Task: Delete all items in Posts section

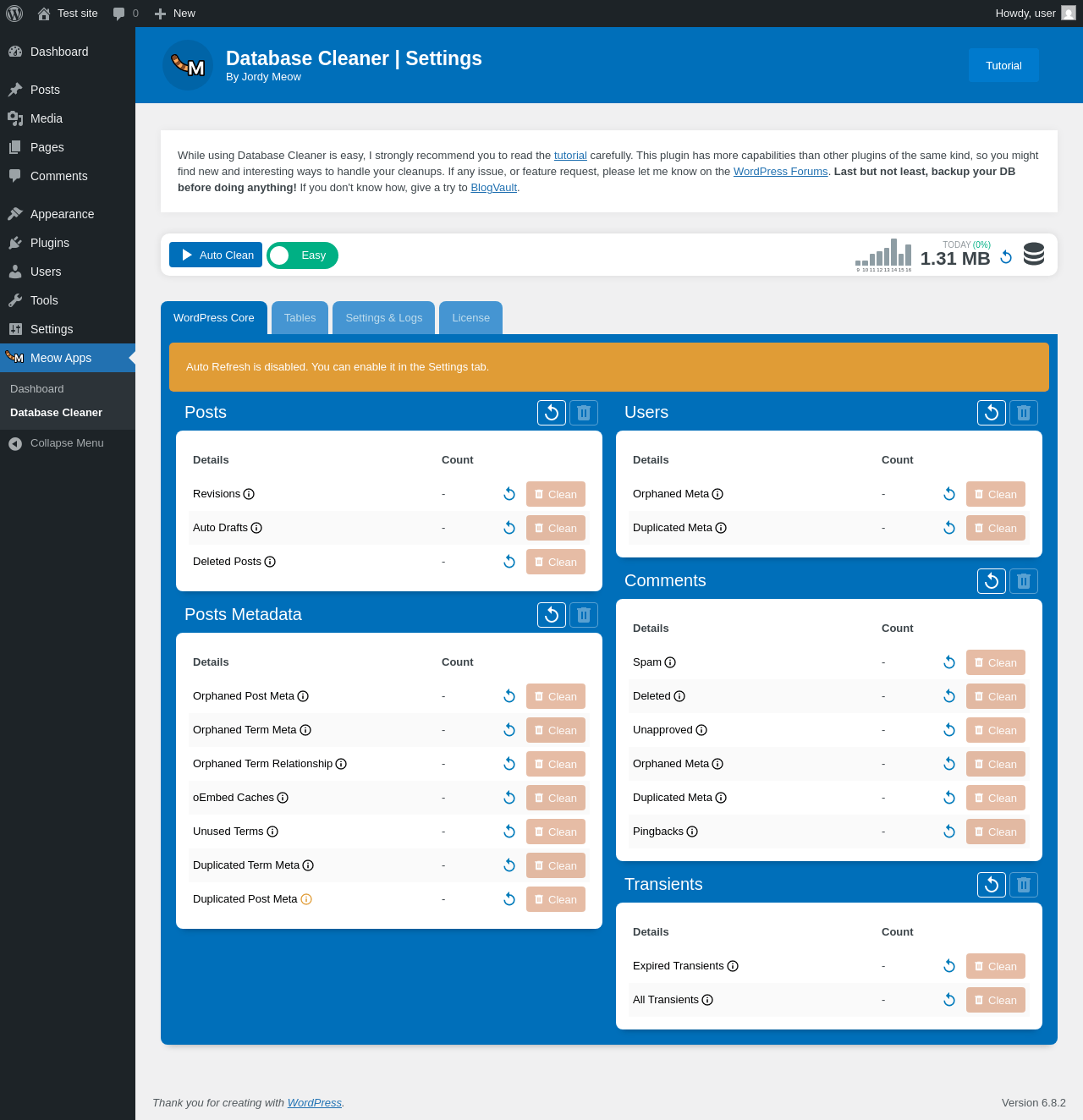Action: tap(584, 413)
